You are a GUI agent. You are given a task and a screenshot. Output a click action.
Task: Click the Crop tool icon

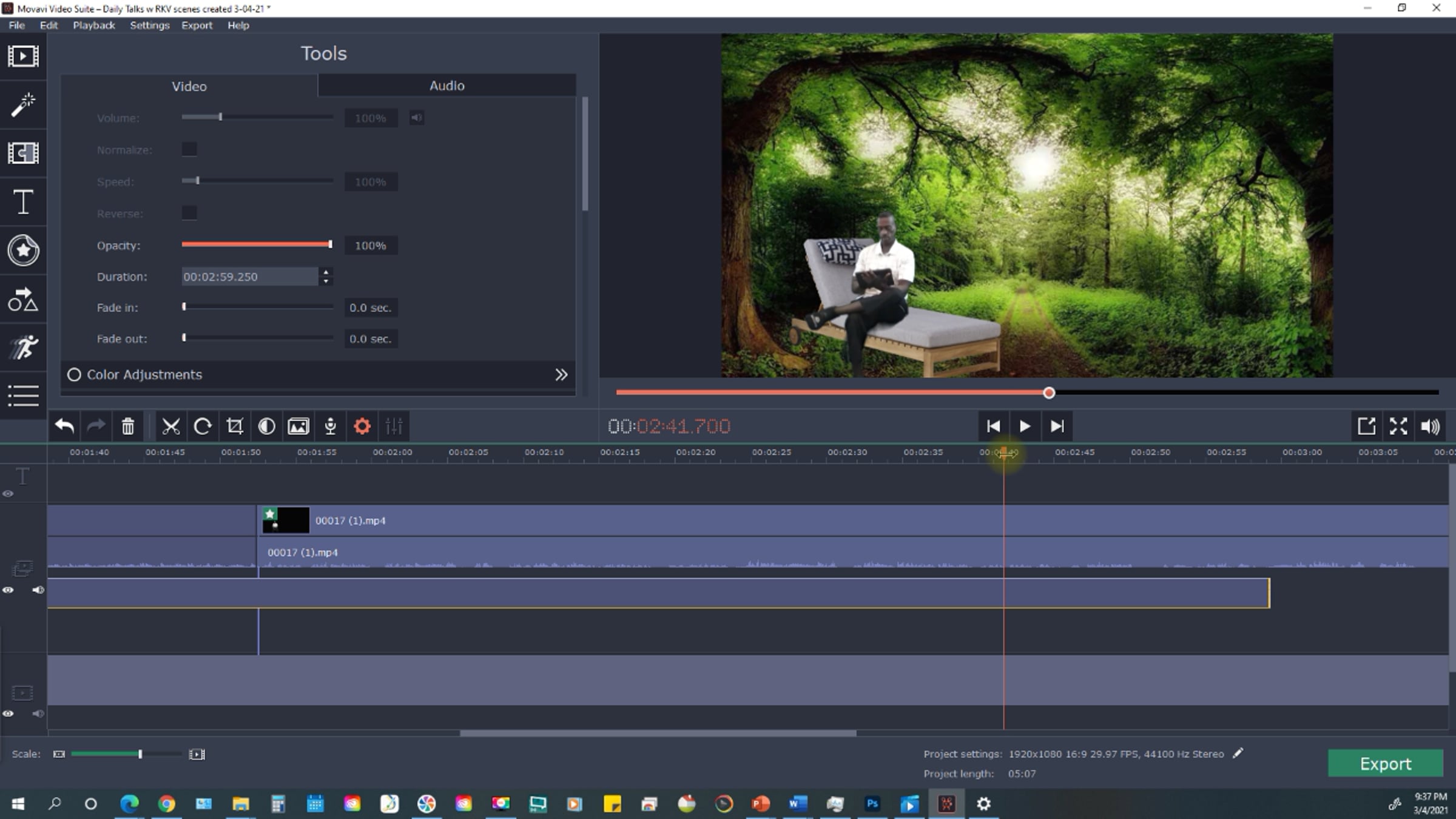click(x=235, y=426)
